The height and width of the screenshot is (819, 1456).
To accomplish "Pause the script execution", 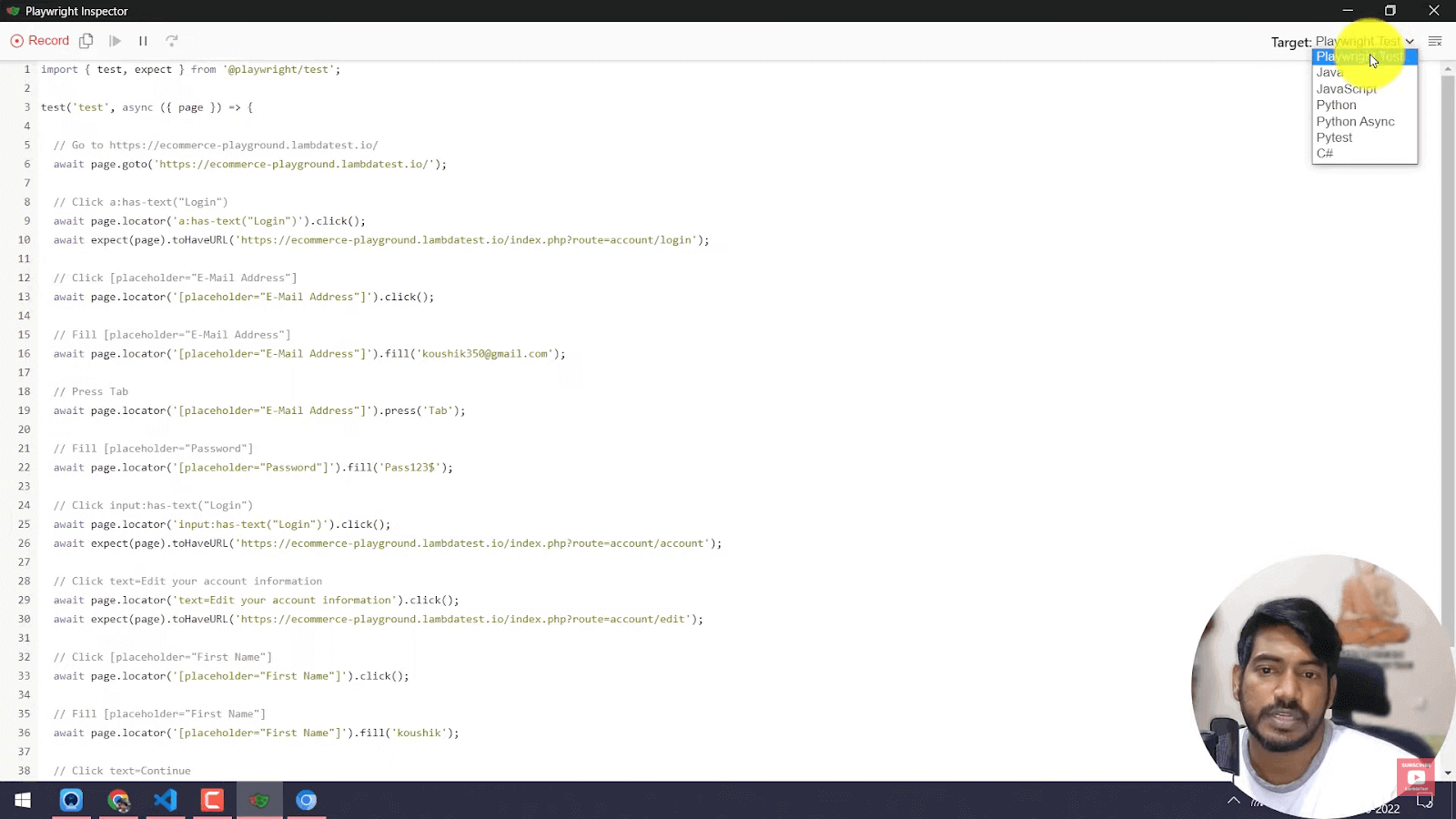I will point(143,41).
